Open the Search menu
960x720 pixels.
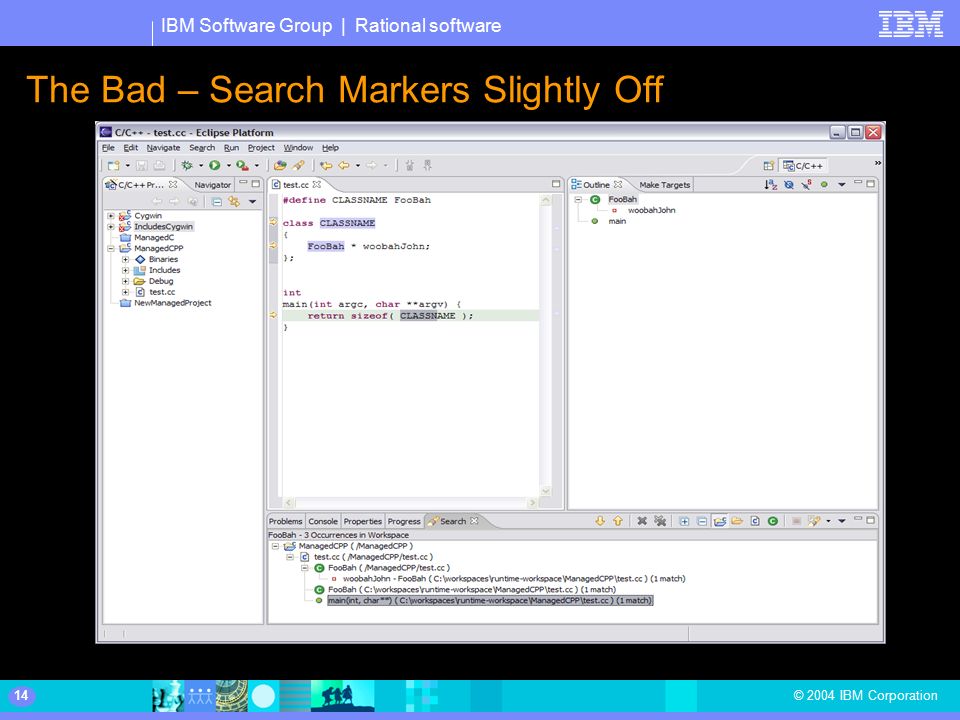[x=202, y=148]
